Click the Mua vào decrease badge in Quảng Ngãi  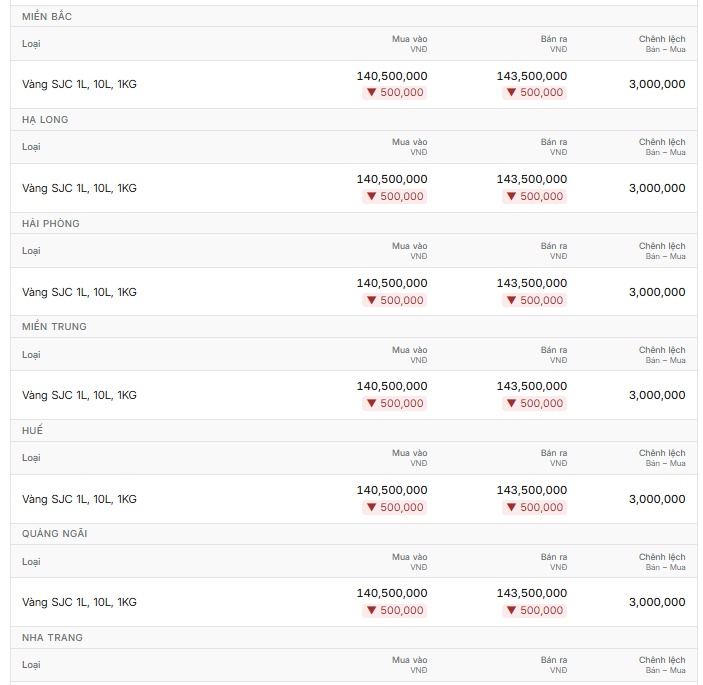point(395,611)
